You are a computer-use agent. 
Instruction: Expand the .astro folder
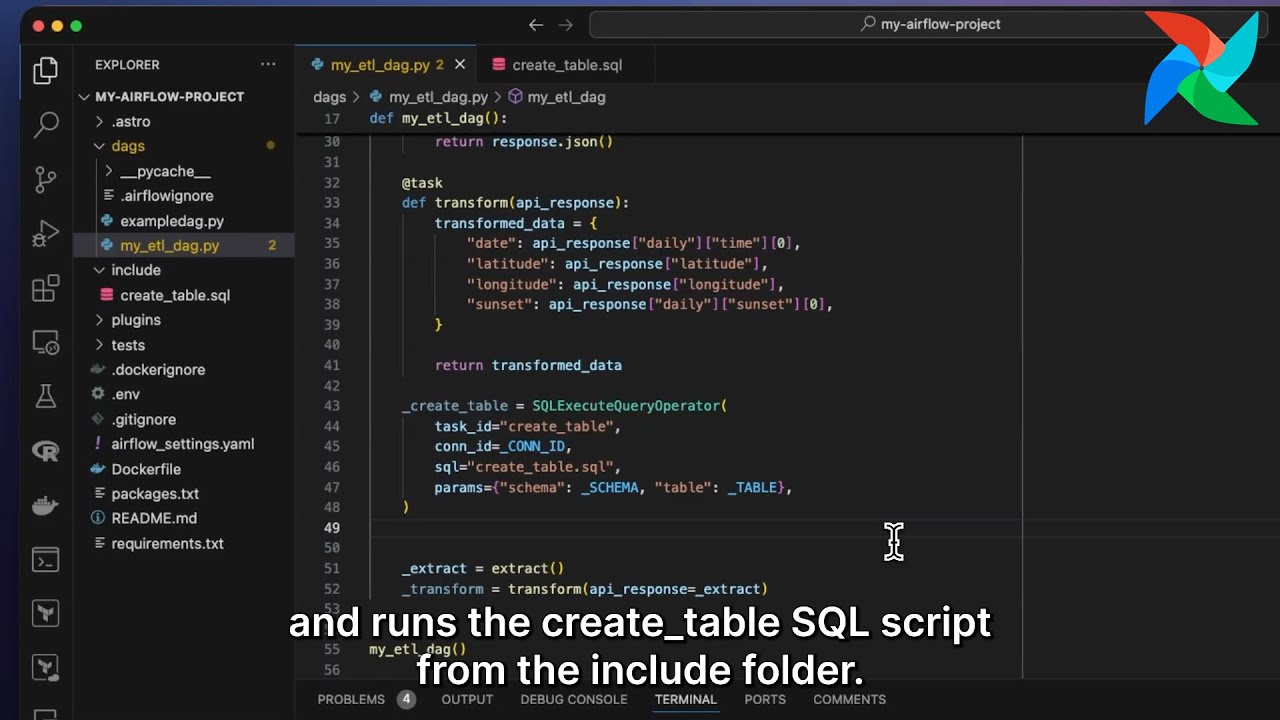pyautogui.click(x=132, y=122)
